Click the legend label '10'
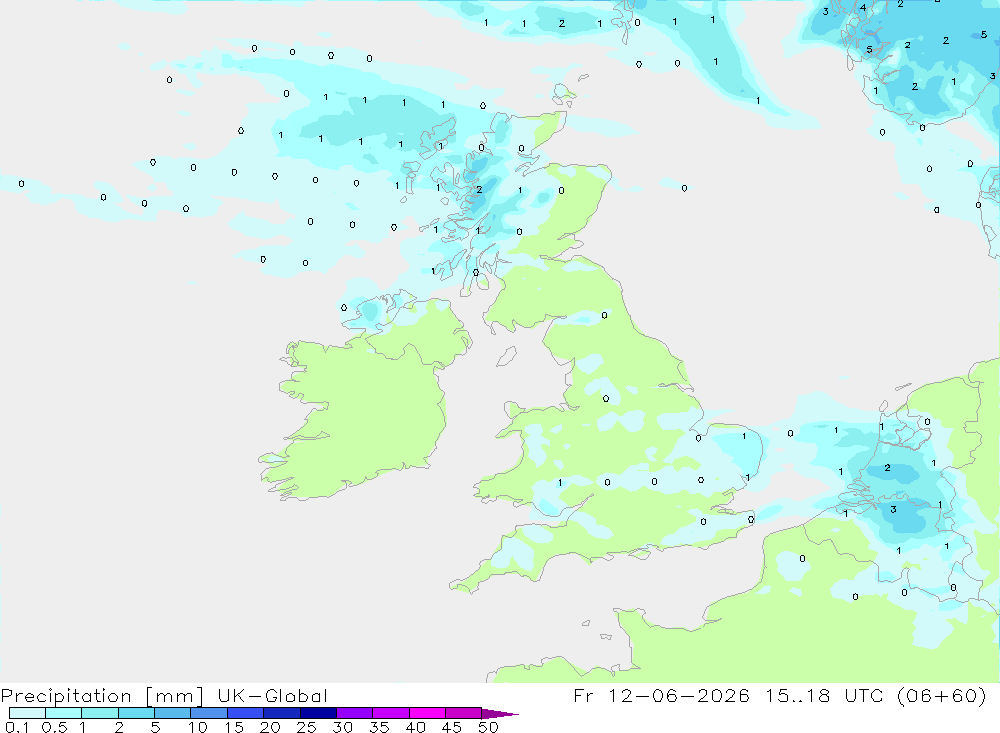1000x733 pixels. 198,727
